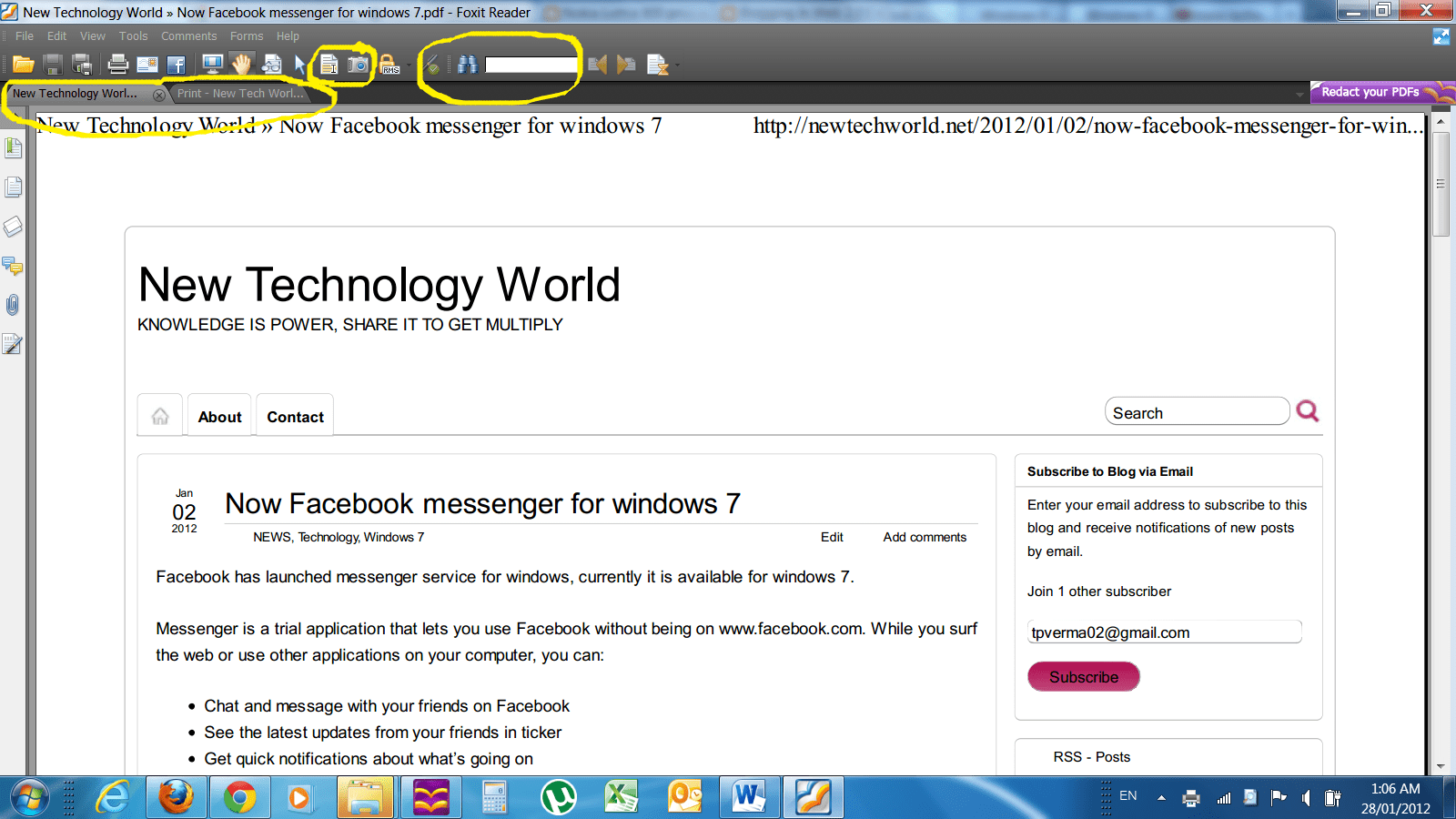Select the Select Text tool
Image resolution: width=1456 pixels, height=819 pixels.
329,65
